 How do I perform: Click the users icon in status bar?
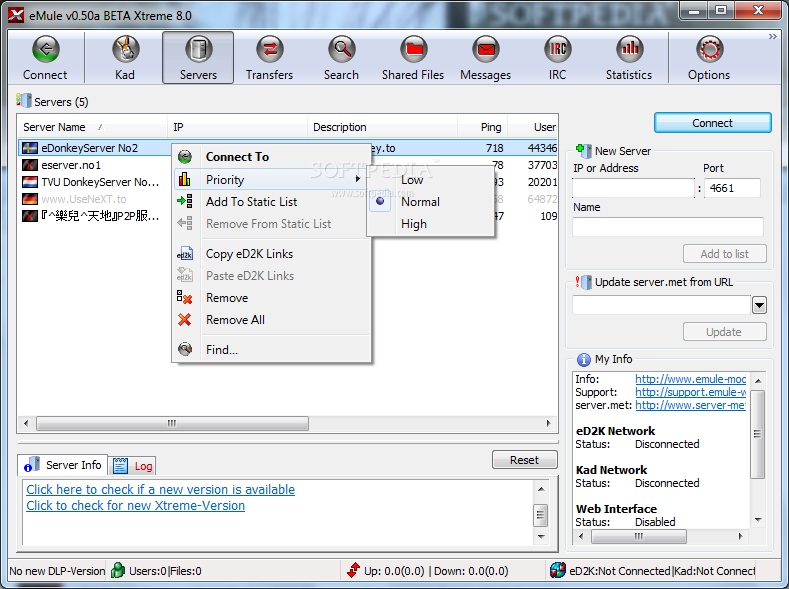click(118, 570)
